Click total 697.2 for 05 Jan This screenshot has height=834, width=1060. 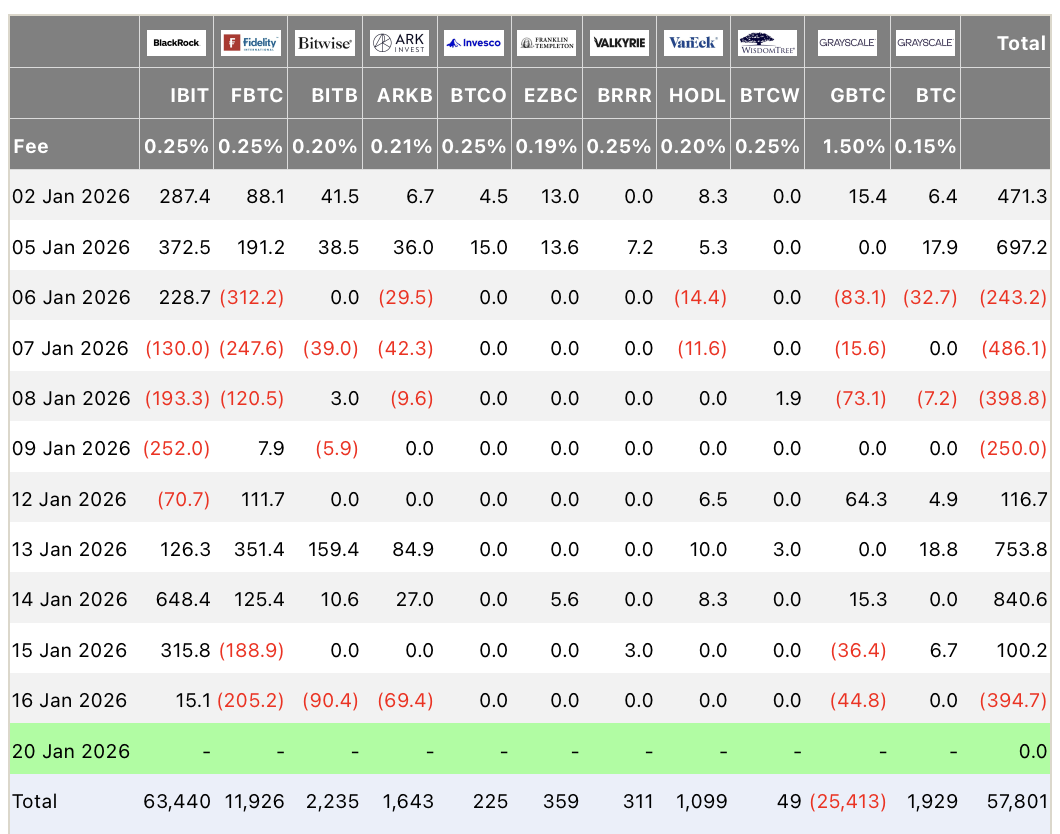tap(1021, 247)
